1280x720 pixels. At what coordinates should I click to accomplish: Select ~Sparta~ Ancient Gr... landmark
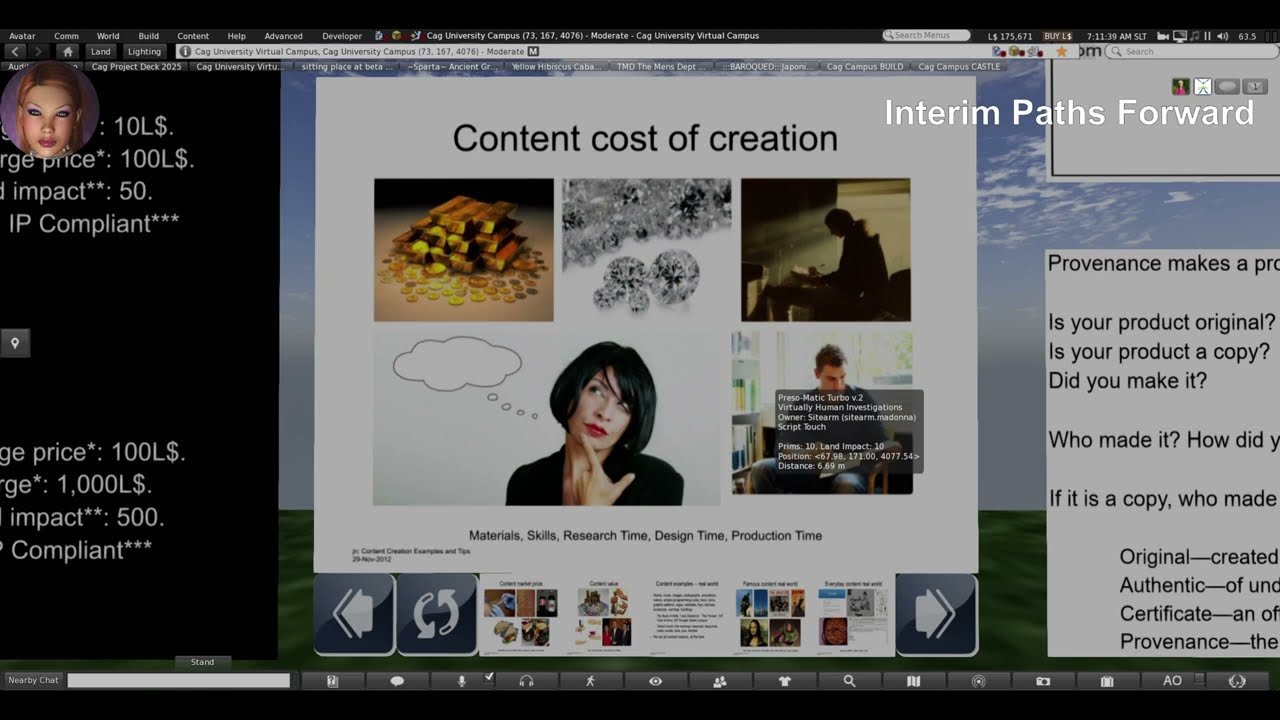pyautogui.click(x=453, y=67)
